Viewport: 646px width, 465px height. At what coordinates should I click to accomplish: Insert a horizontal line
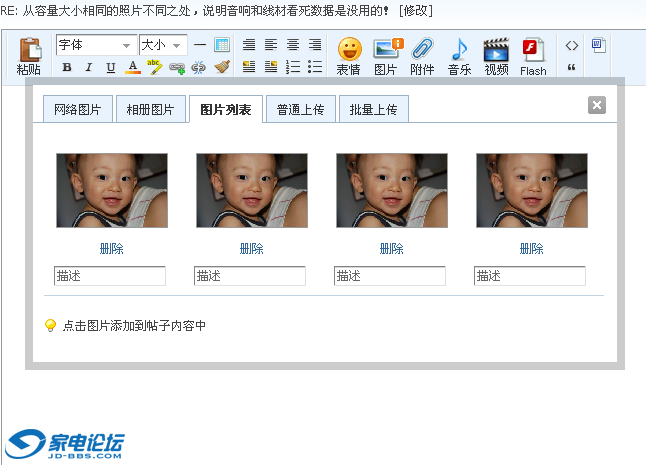click(x=200, y=44)
